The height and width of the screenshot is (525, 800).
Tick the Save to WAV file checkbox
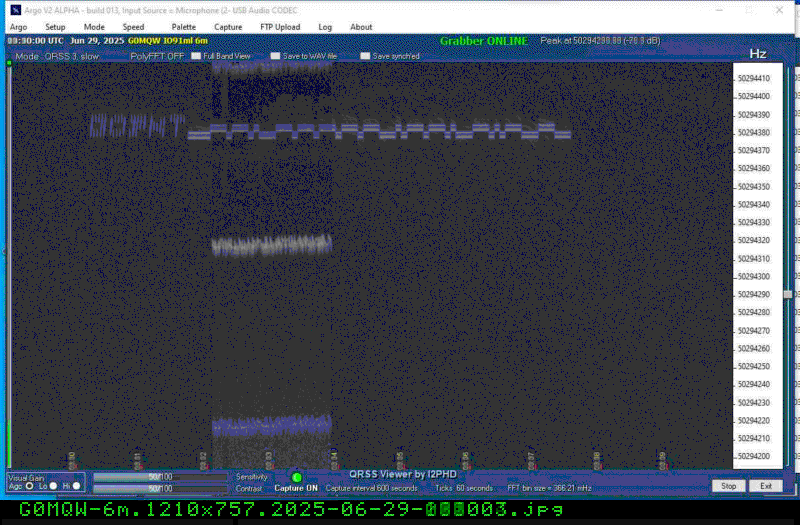pyautogui.click(x=276, y=56)
